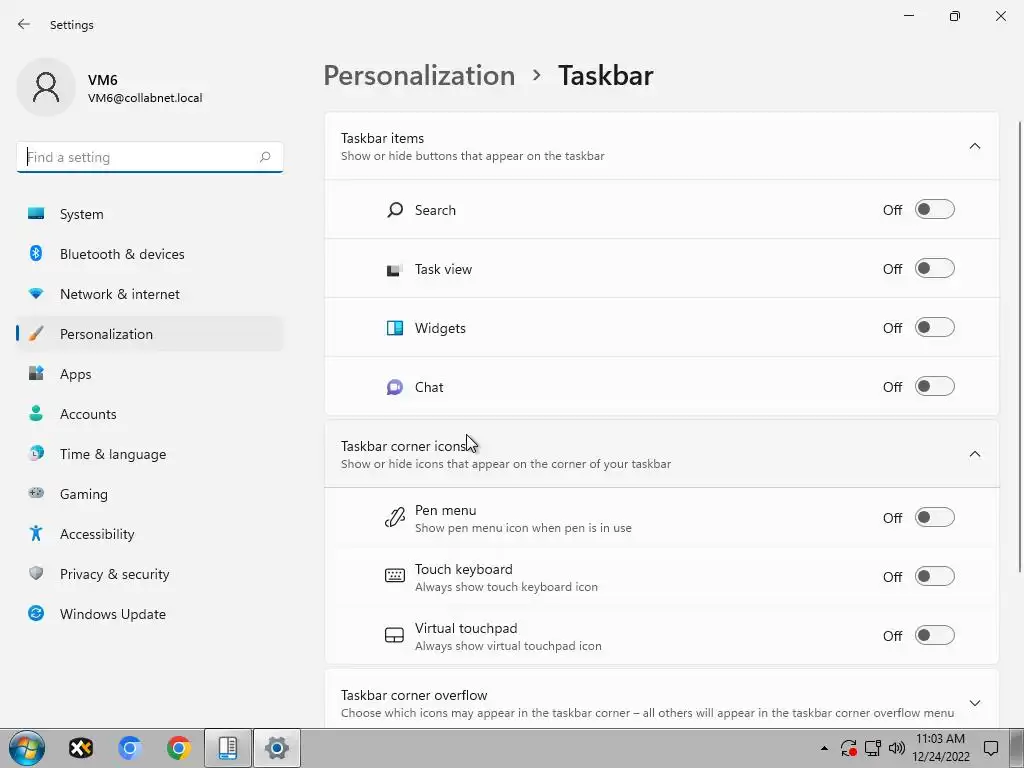The height and width of the screenshot is (768, 1024).
Task: Open the blue Chromium taskbar icon
Action: point(129,748)
